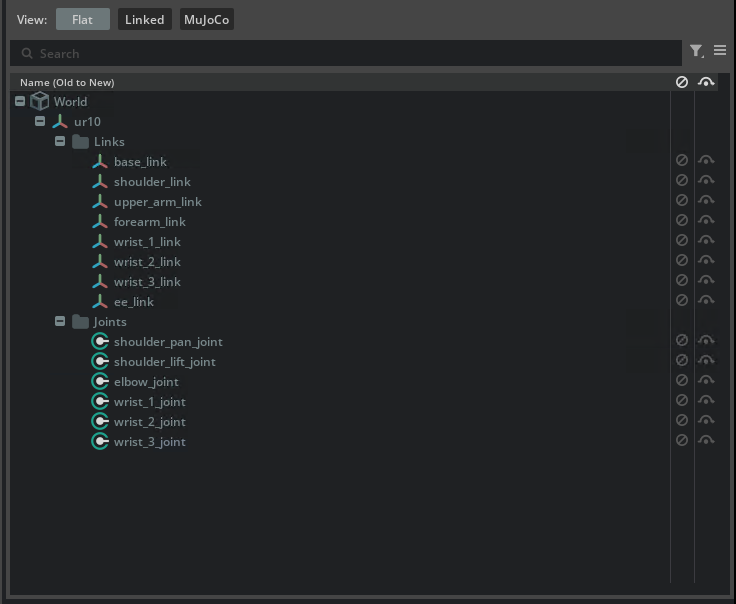
Task: Switch to the MuJoCo view
Action: coord(206,20)
